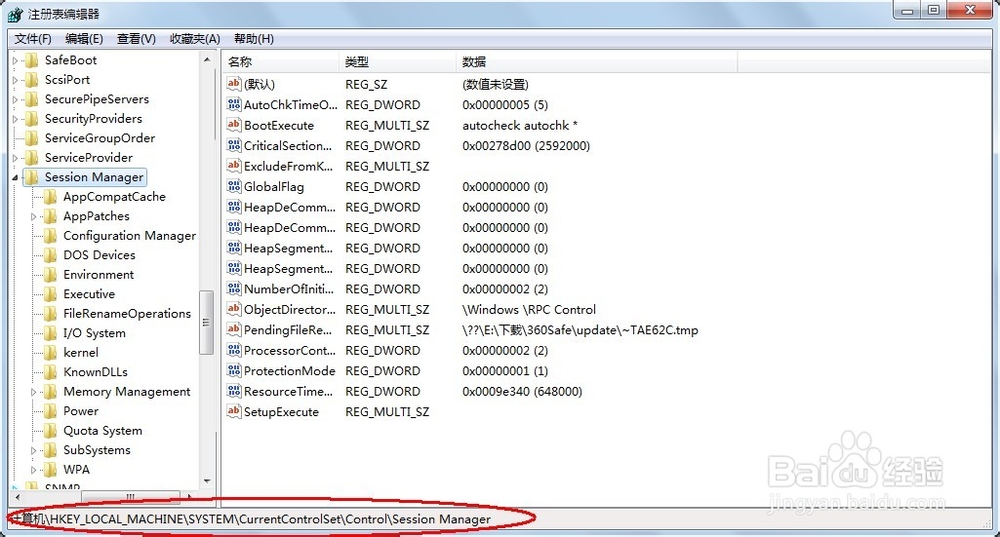Click the Quota System folder icon

[x=50, y=431]
